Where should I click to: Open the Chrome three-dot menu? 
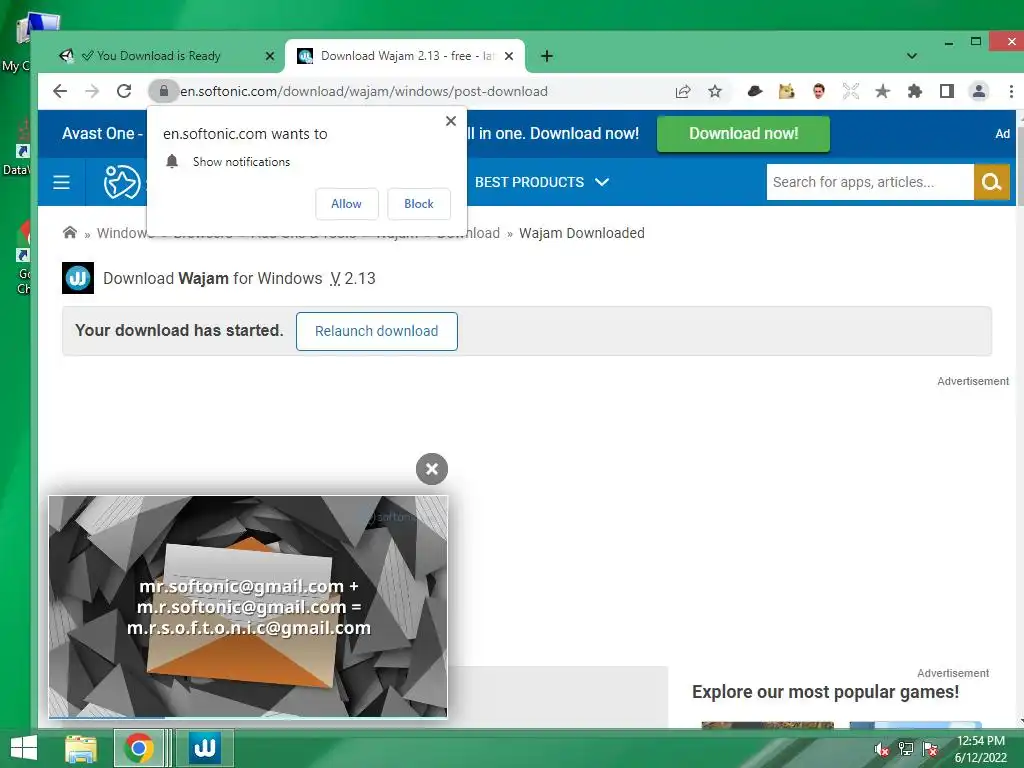pos(1011,91)
